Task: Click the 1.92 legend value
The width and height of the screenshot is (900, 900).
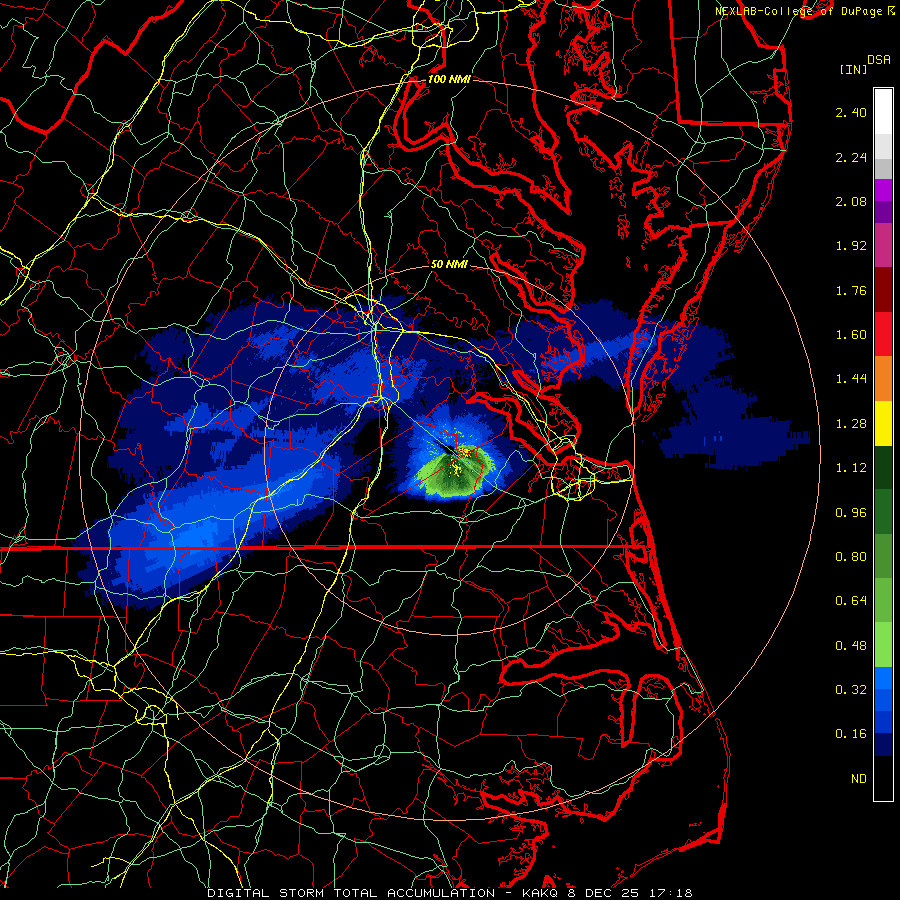Action: tap(851, 246)
